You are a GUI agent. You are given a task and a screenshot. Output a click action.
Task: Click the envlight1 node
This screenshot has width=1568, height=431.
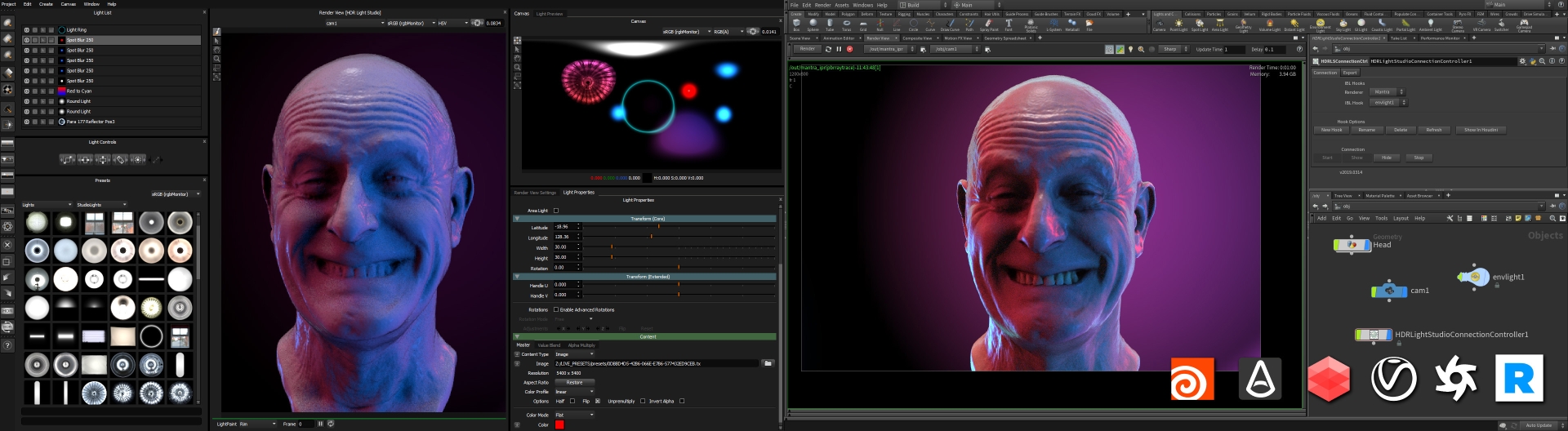[x=1475, y=277]
